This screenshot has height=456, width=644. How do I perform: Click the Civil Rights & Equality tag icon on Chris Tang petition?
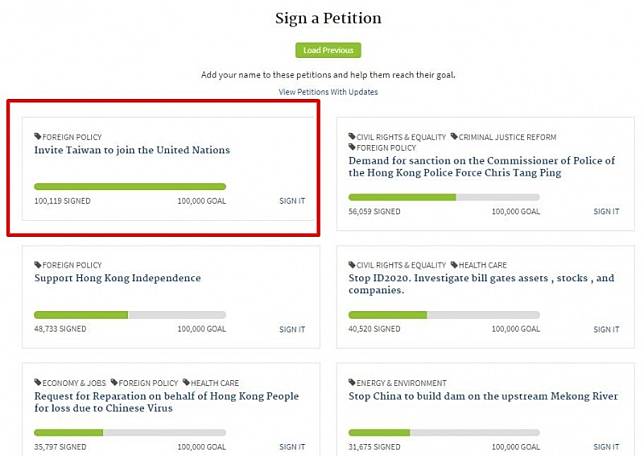point(352,137)
